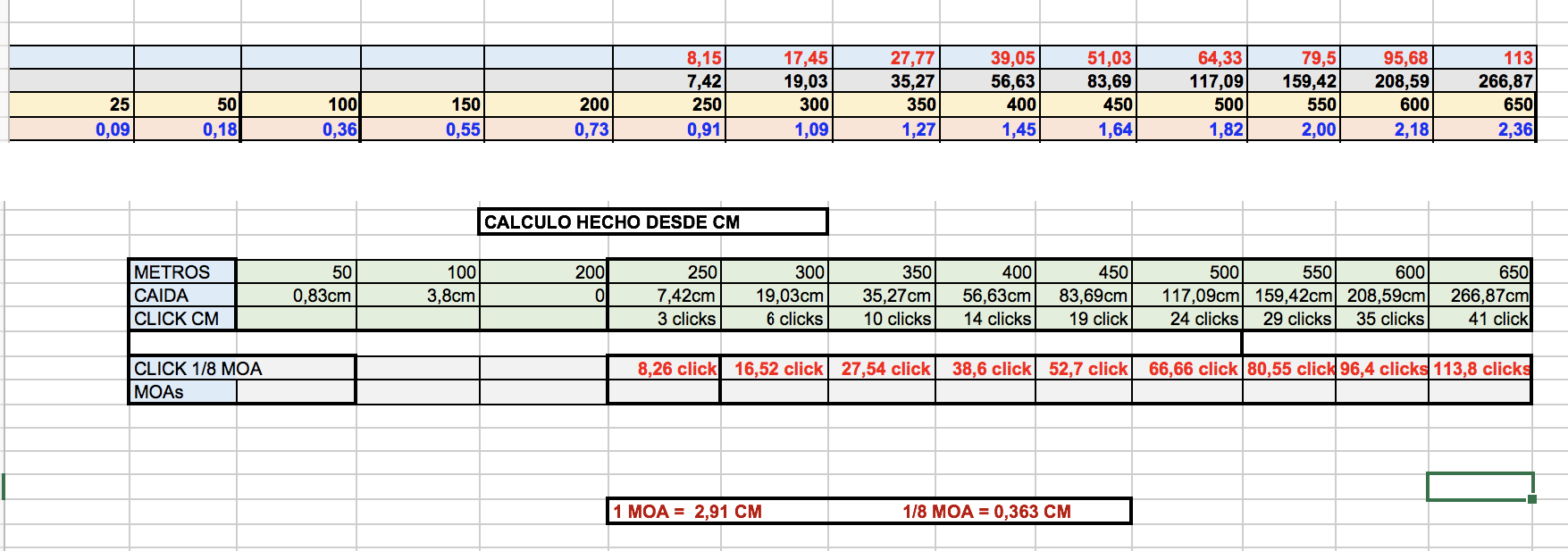Select the red 8,15 cell
The width and height of the screenshot is (1568, 551).
tap(668, 58)
